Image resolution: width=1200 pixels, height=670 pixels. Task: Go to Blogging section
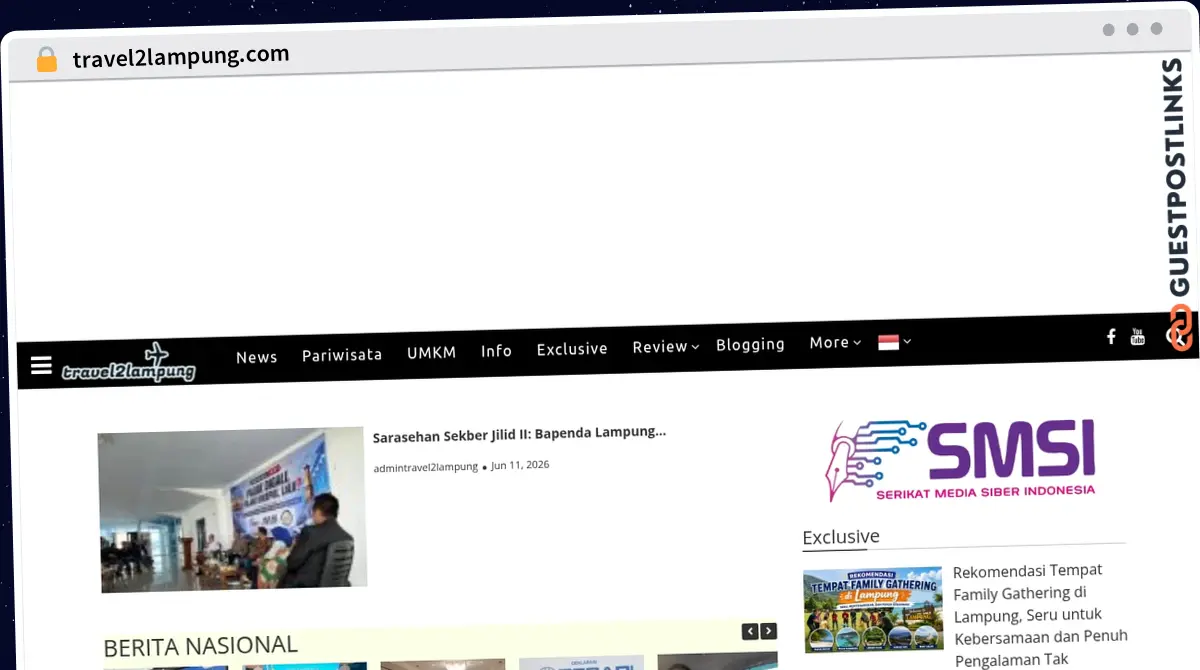click(x=750, y=344)
